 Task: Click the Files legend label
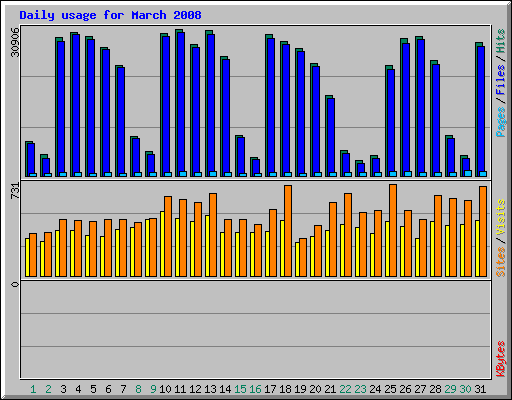point(501,80)
